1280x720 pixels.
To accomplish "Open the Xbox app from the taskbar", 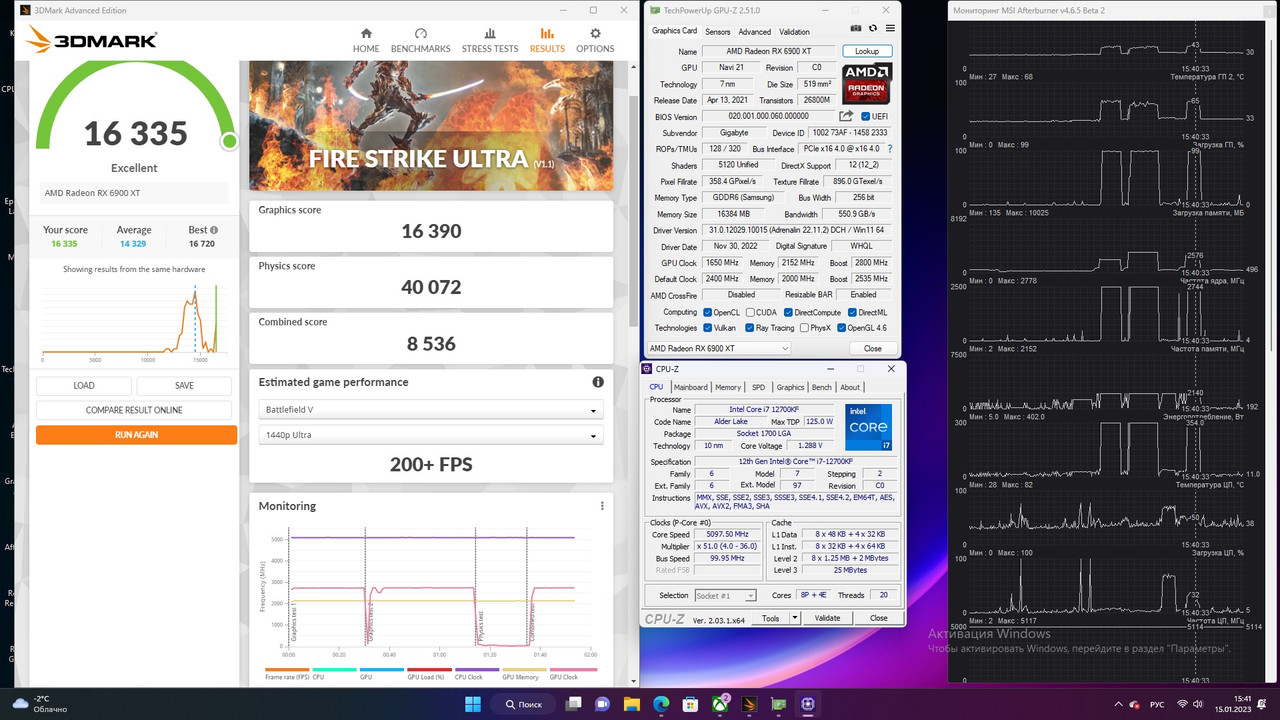I will [x=721, y=704].
